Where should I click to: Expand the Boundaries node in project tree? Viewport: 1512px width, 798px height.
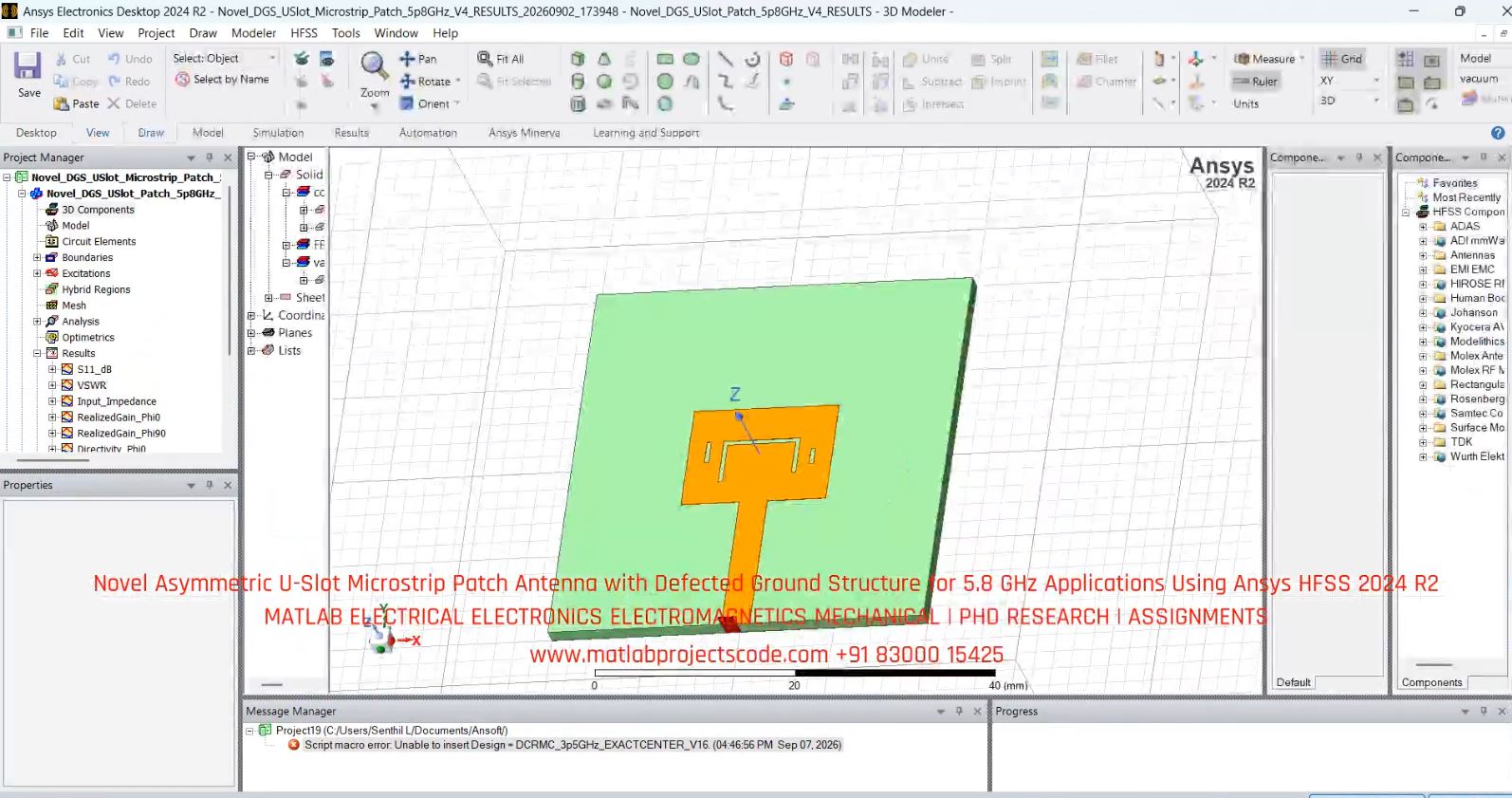pos(37,257)
